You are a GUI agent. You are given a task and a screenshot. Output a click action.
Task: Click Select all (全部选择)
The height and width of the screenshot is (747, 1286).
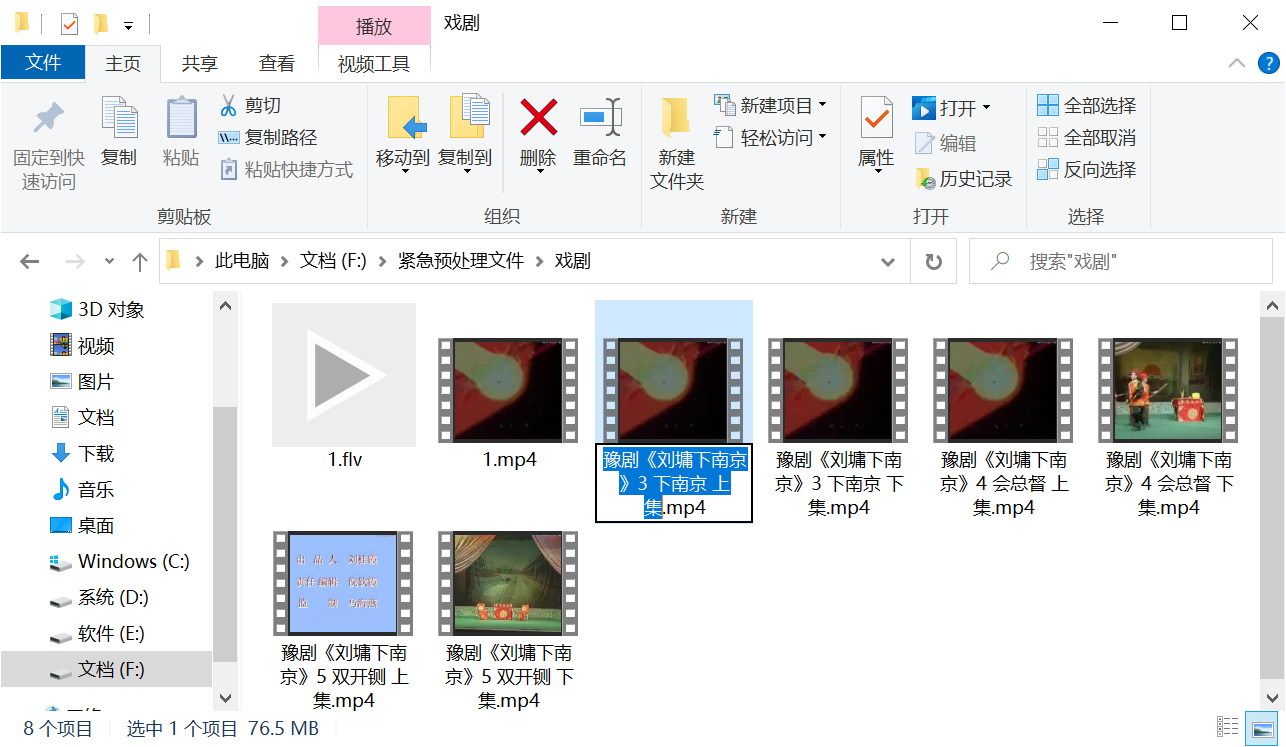click(1087, 105)
